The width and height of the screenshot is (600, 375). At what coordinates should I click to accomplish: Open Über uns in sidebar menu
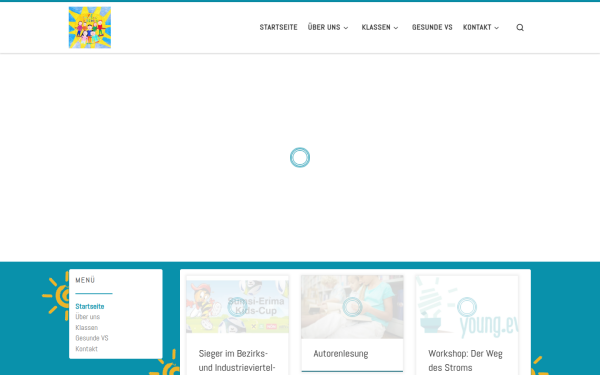point(88,317)
